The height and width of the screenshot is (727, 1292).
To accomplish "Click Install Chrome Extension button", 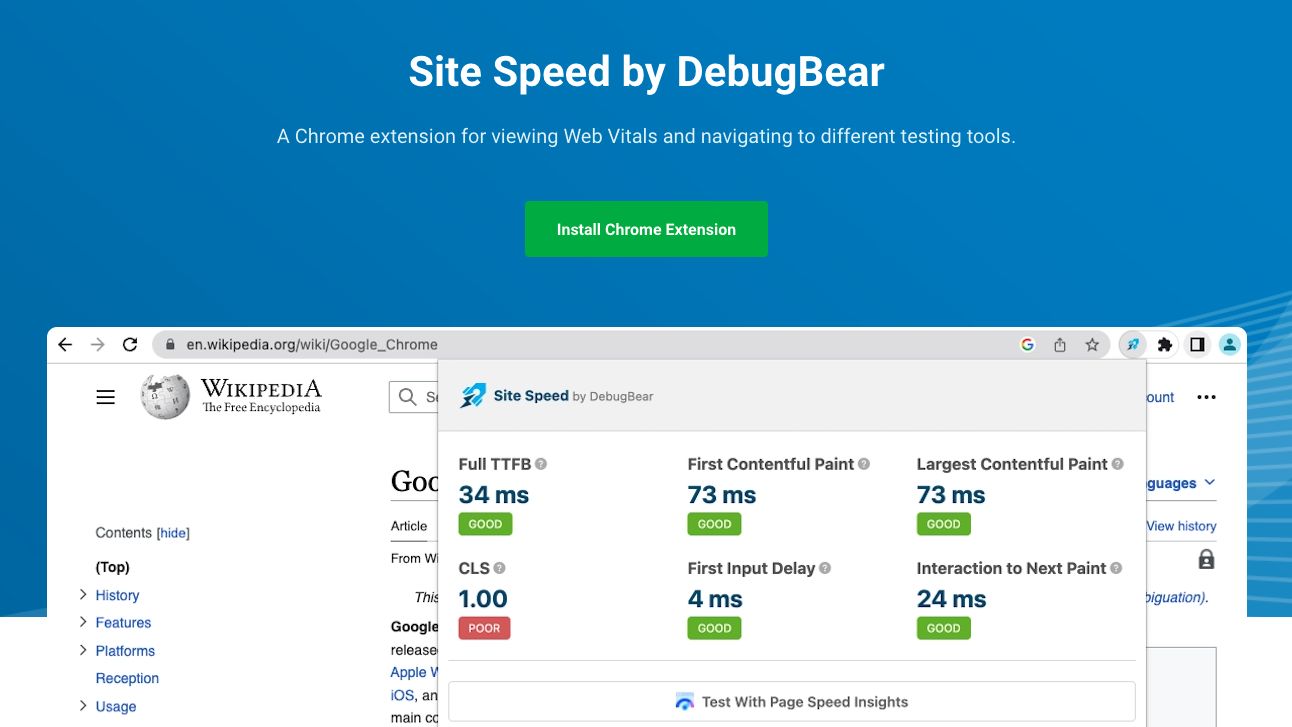I will pyautogui.click(x=646, y=229).
